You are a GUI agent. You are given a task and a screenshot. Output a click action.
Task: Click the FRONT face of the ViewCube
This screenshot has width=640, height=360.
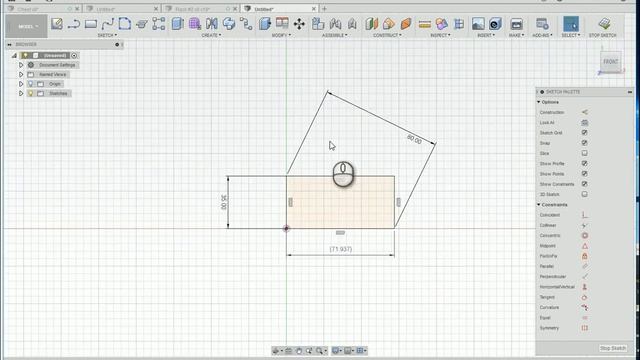click(611, 62)
